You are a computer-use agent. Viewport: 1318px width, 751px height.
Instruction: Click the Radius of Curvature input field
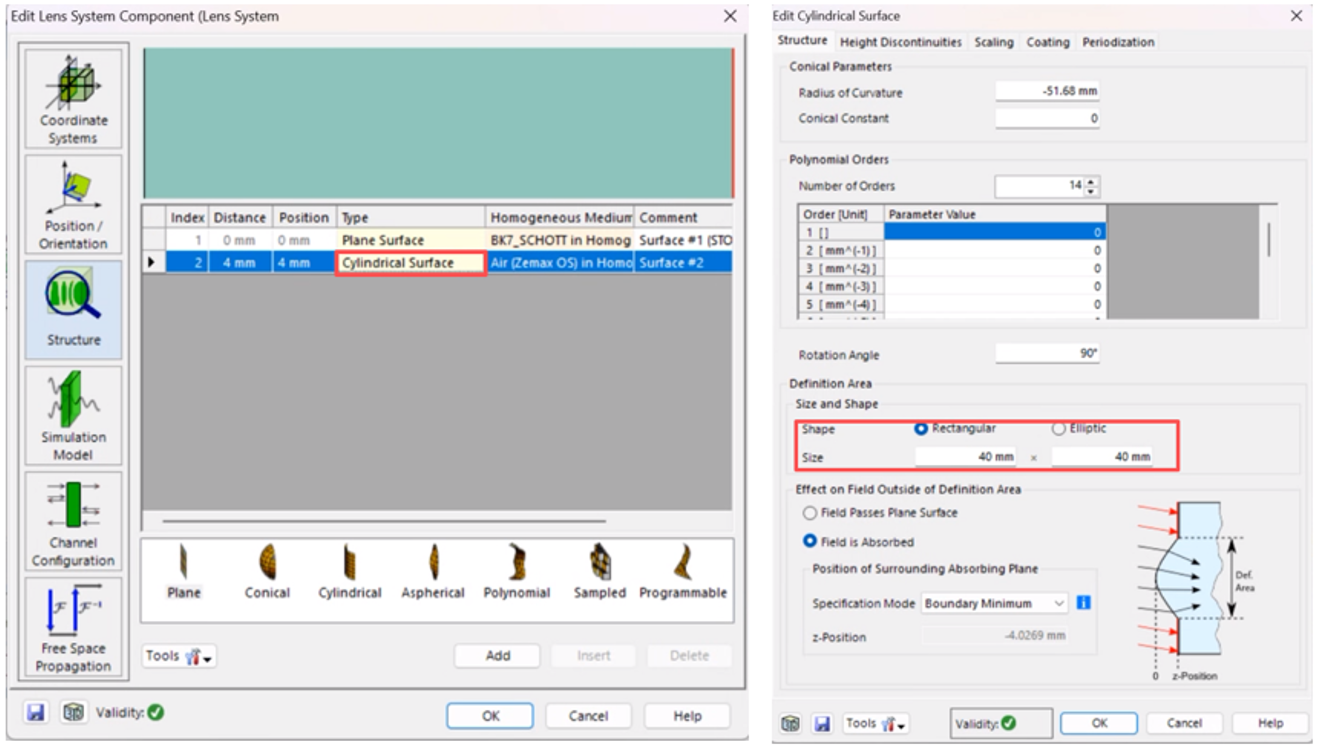1047,92
